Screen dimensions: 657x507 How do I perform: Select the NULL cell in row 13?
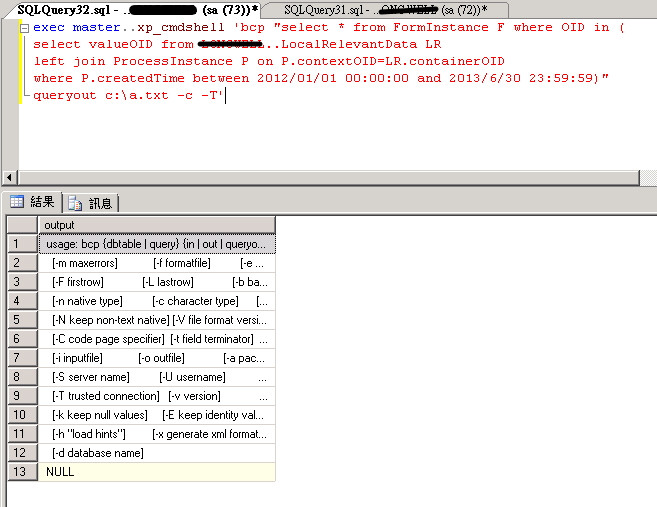pos(157,472)
